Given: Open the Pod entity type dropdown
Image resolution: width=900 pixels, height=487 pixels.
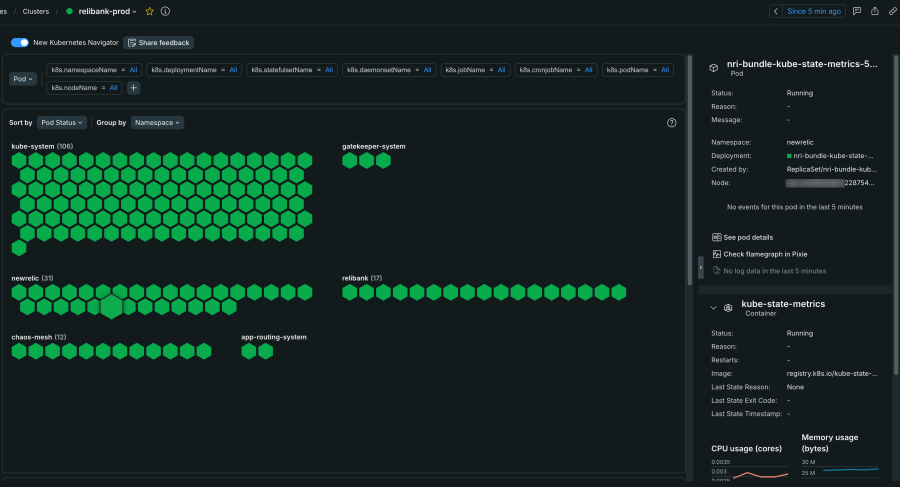Looking at the screenshot, I should point(23,79).
